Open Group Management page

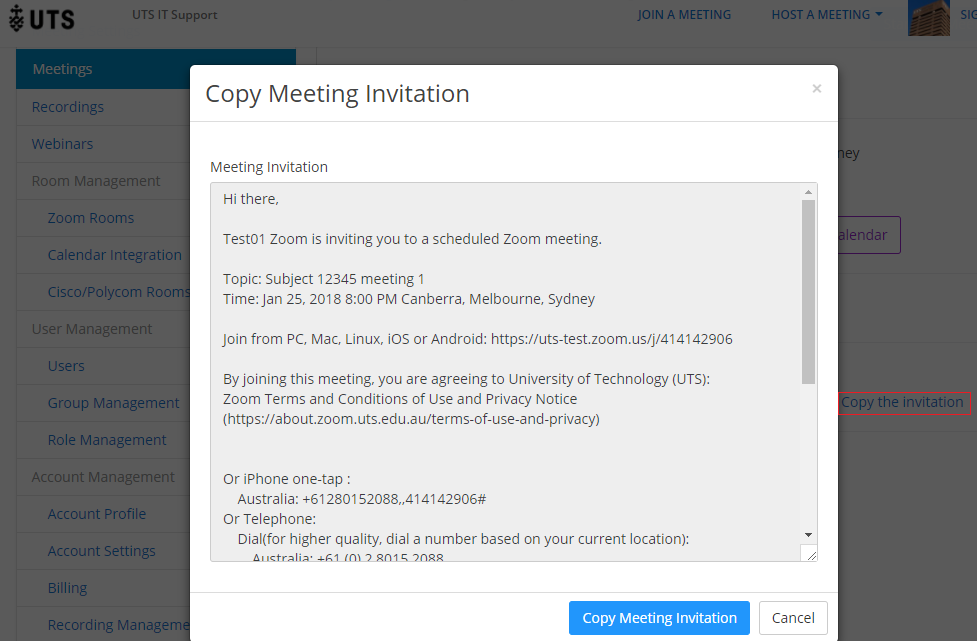pyautogui.click(x=114, y=403)
